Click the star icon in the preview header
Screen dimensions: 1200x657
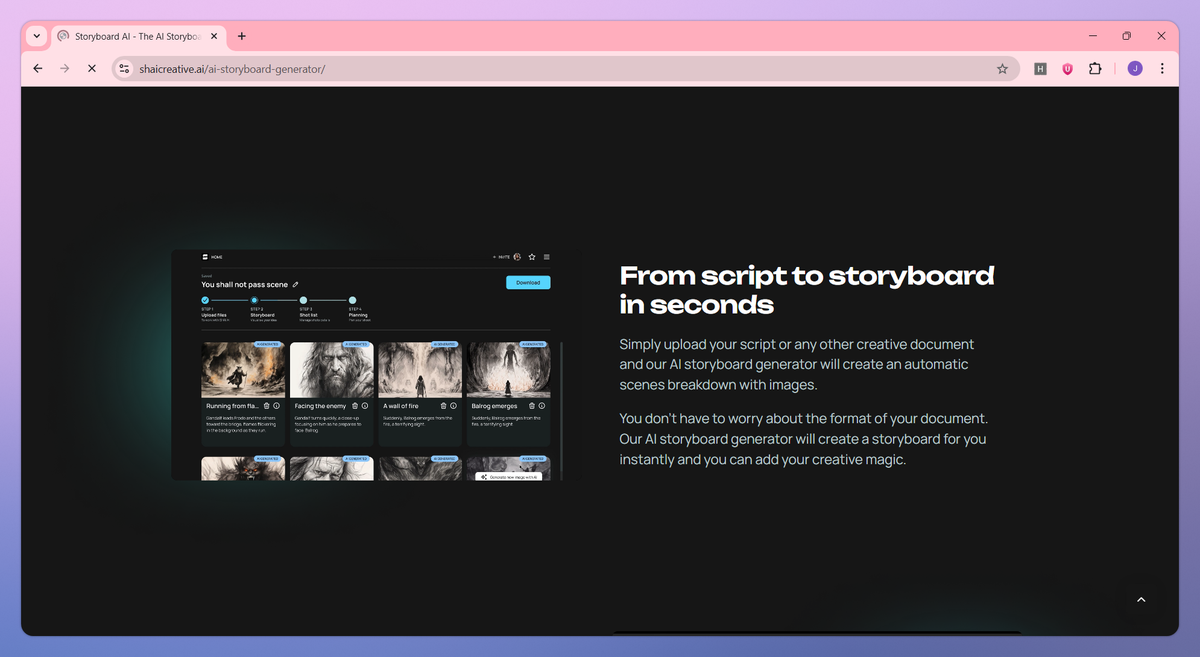532,257
